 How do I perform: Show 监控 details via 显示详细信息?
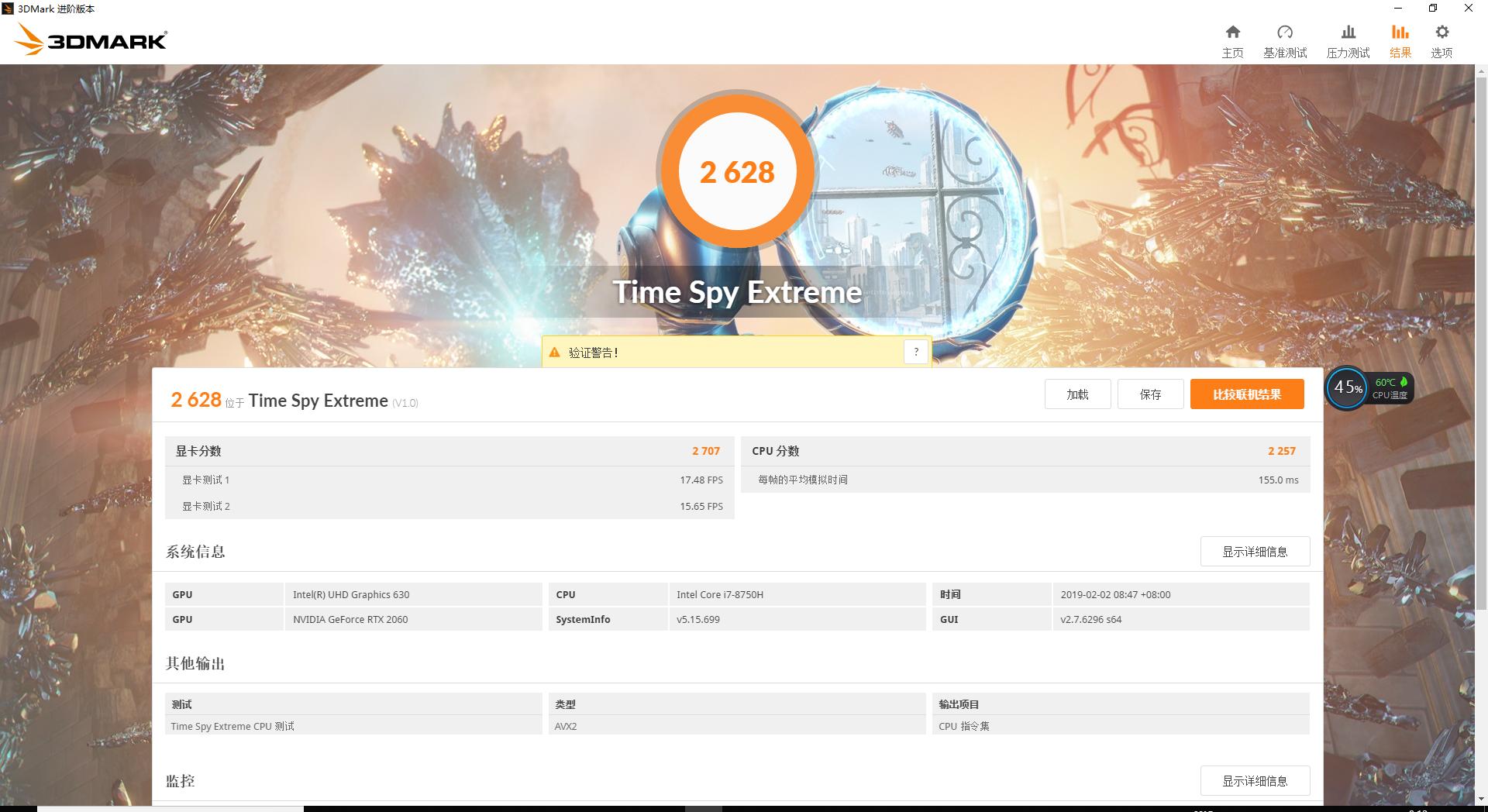[x=1255, y=780]
